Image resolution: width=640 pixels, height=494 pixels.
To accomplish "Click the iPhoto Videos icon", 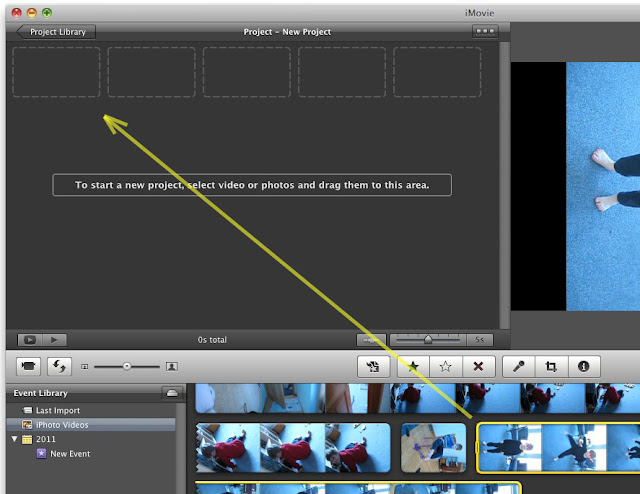I will 27,425.
